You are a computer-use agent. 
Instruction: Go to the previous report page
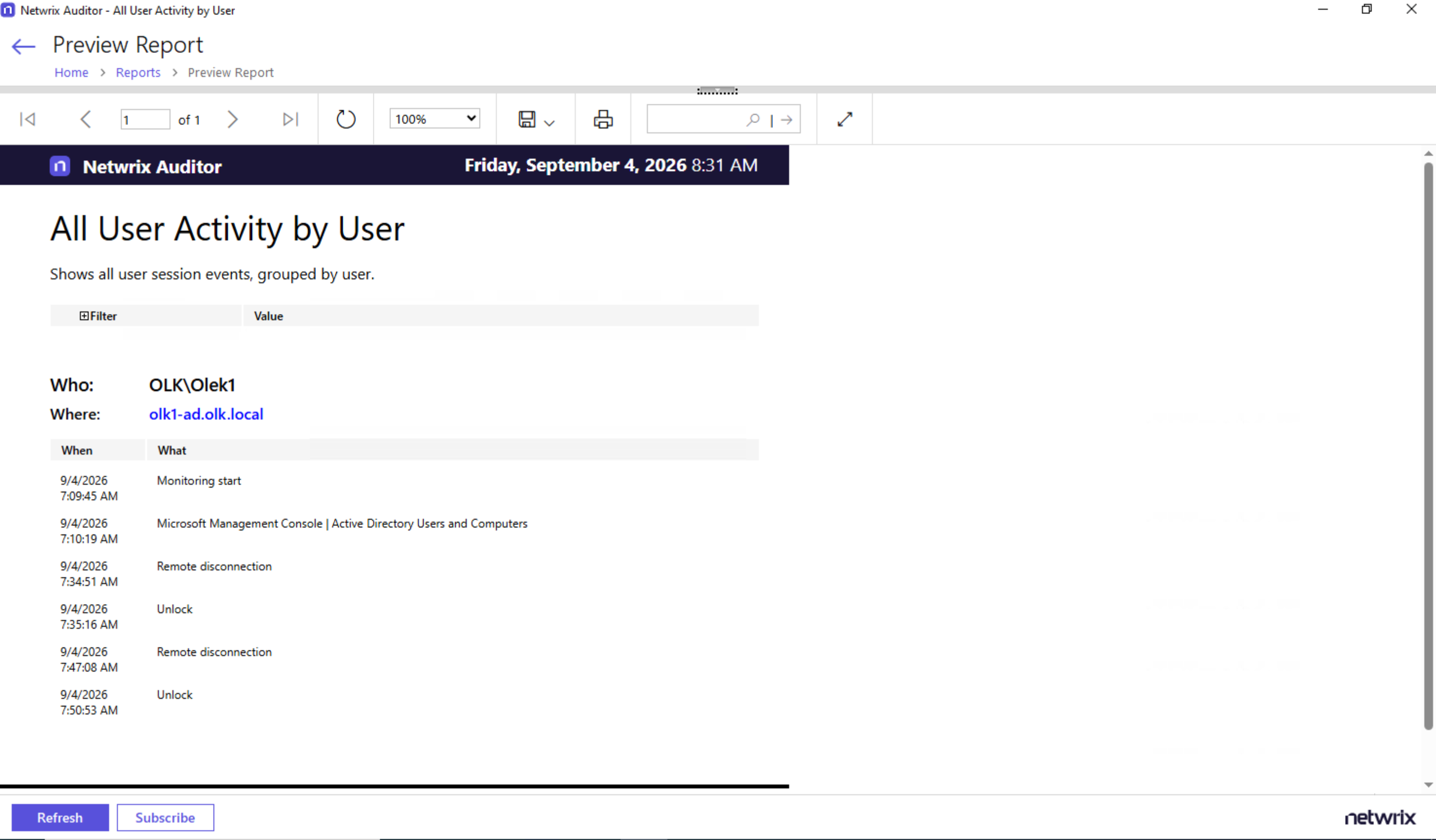(86, 119)
